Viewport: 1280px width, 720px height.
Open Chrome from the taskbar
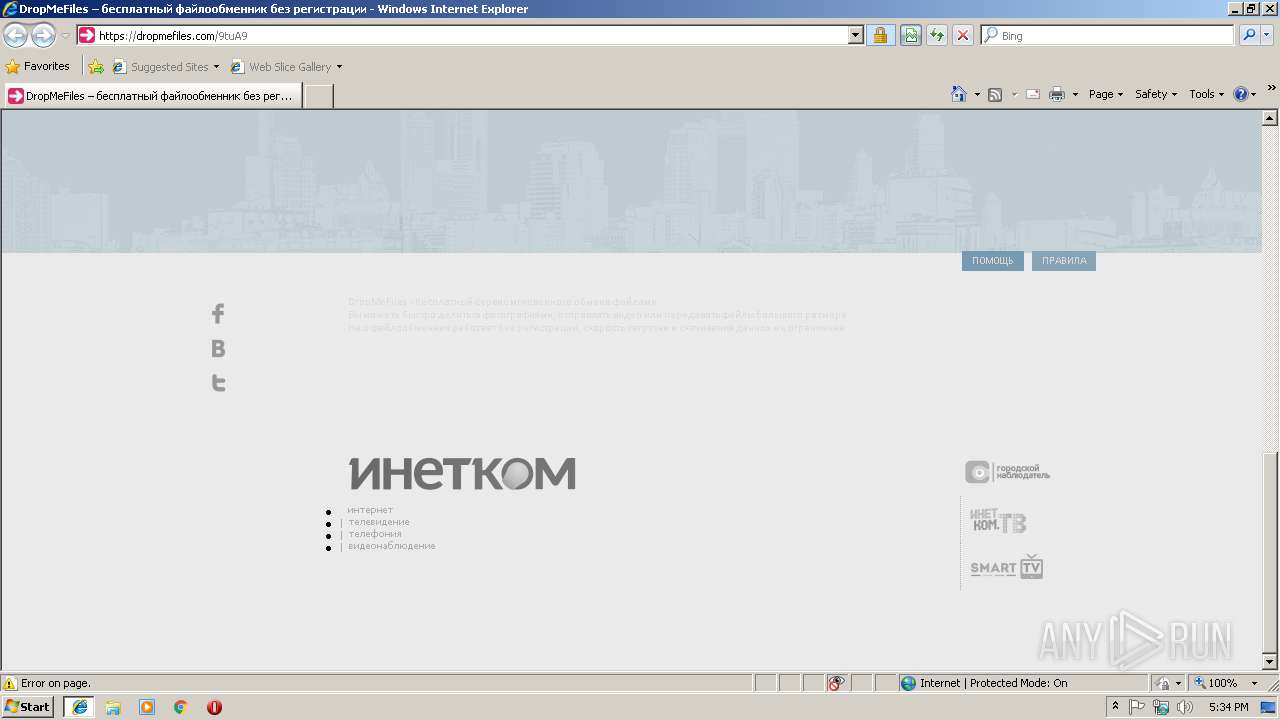181,707
